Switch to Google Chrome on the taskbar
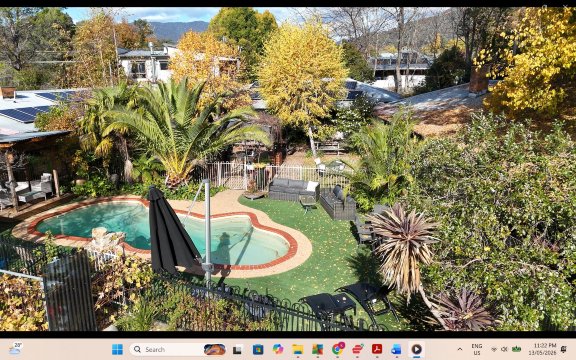This screenshot has height=360, width=576. coord(338,349)
